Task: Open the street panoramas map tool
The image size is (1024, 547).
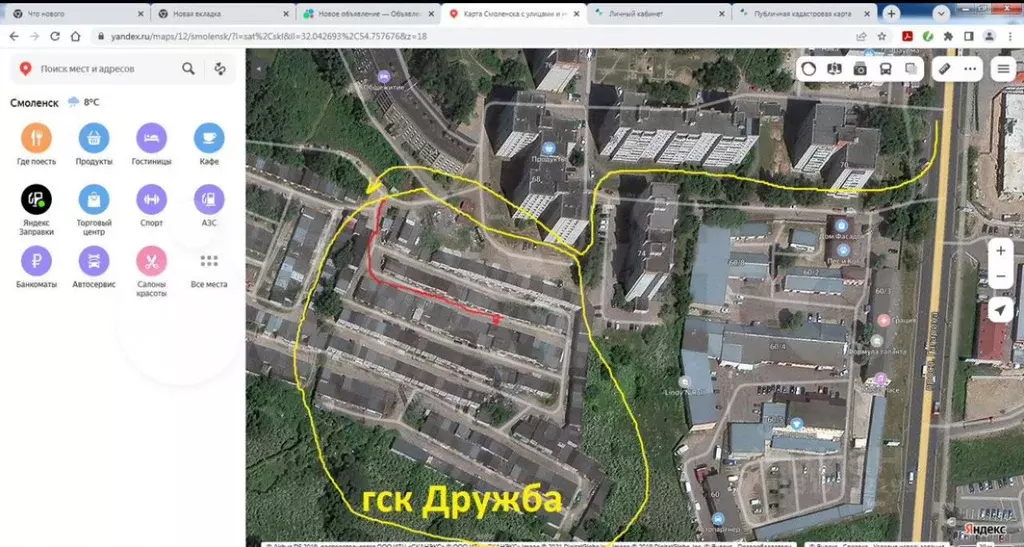Action: (834, 69)
